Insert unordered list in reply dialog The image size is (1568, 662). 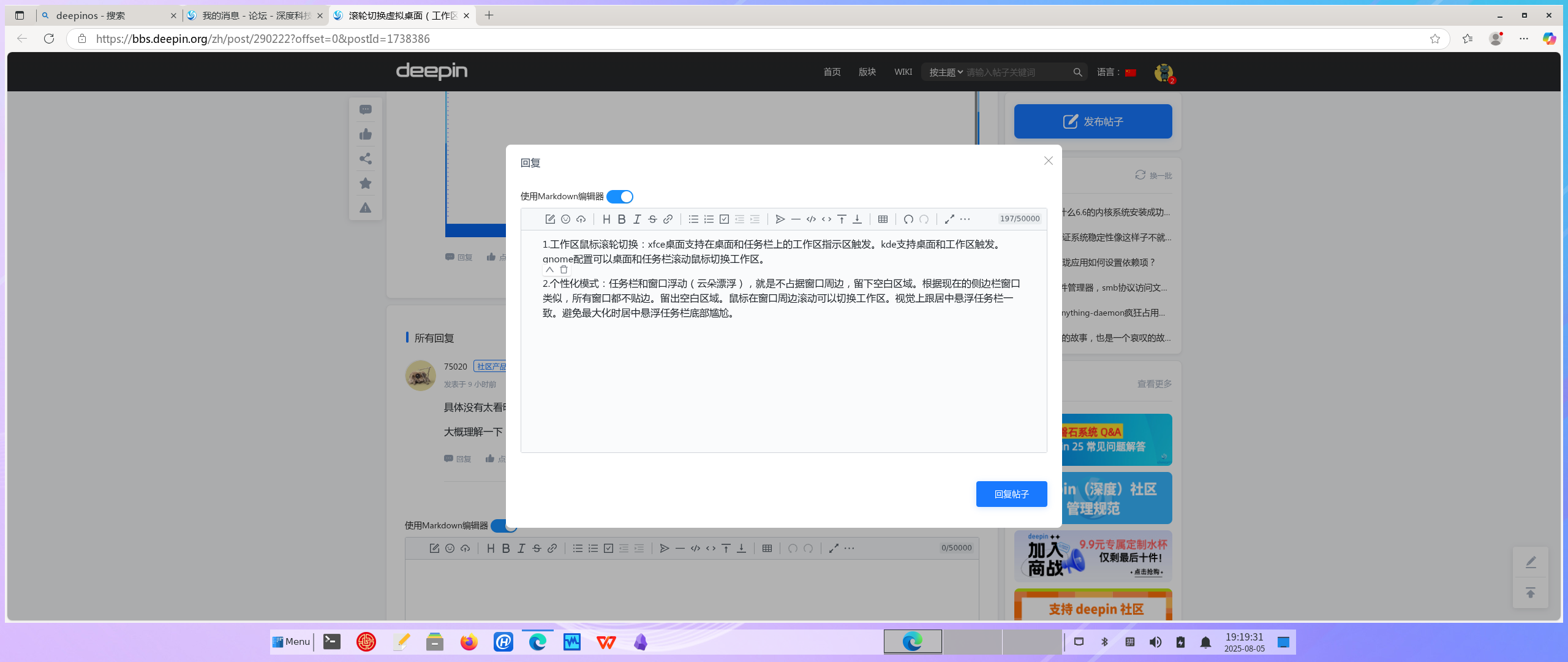[x=693, y=219]
